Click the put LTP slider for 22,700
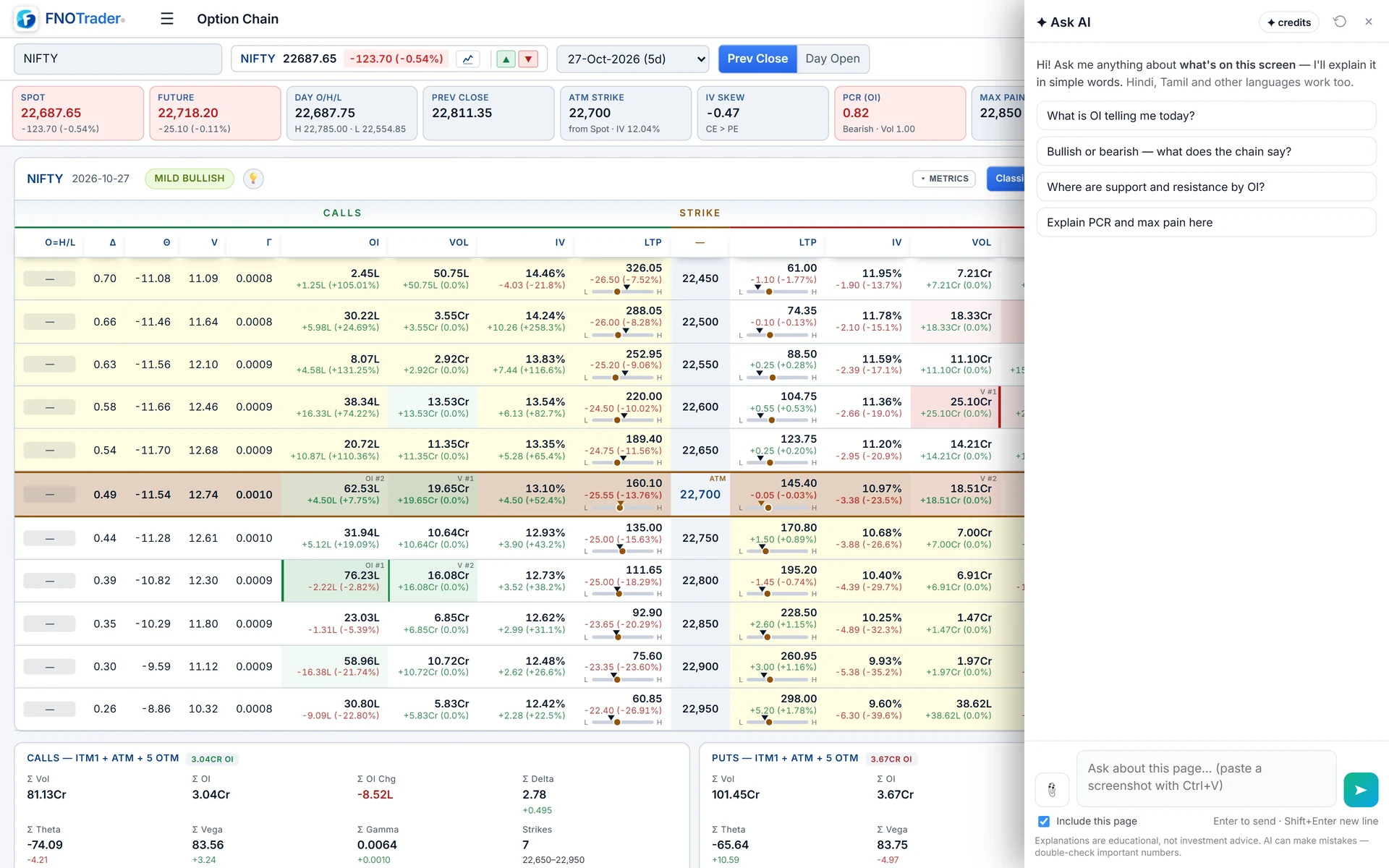The height and width of the screenshot is (868, 1389). [778, 508]
